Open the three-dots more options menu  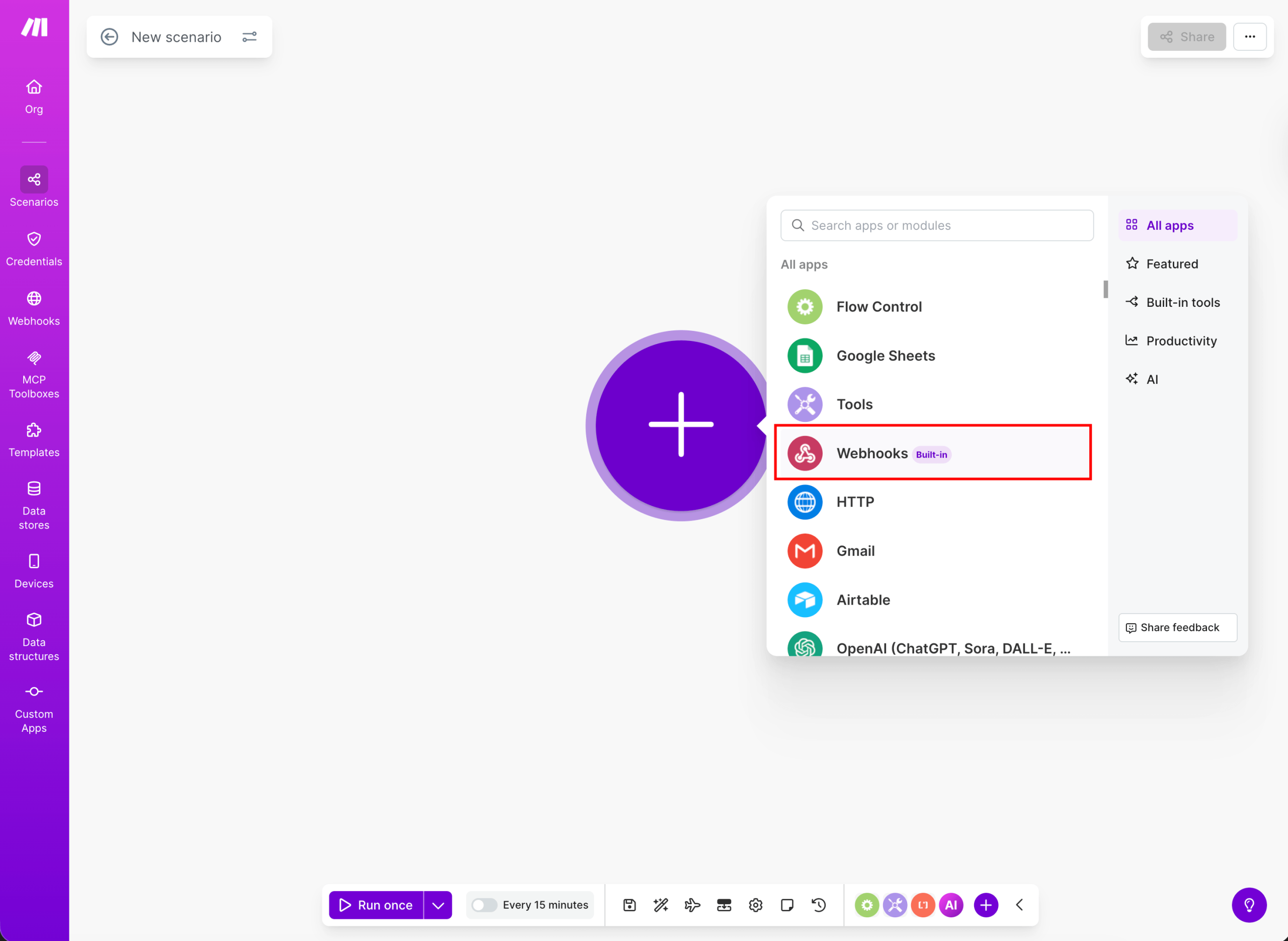point(1250,37)
